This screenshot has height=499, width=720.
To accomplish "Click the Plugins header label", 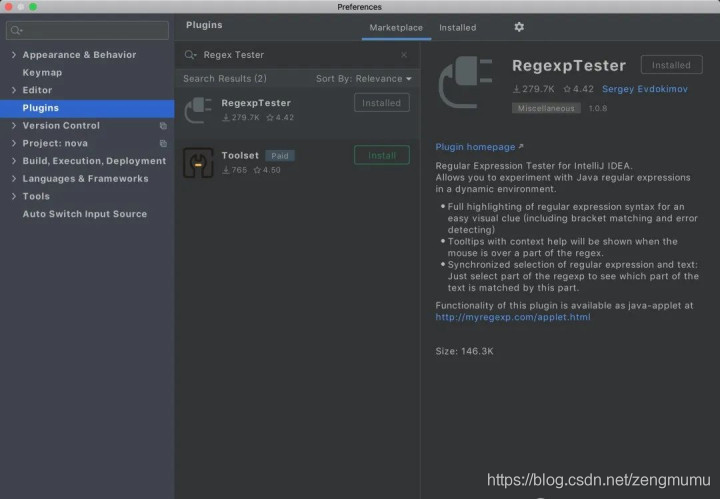I will click(x=204, y=25).
